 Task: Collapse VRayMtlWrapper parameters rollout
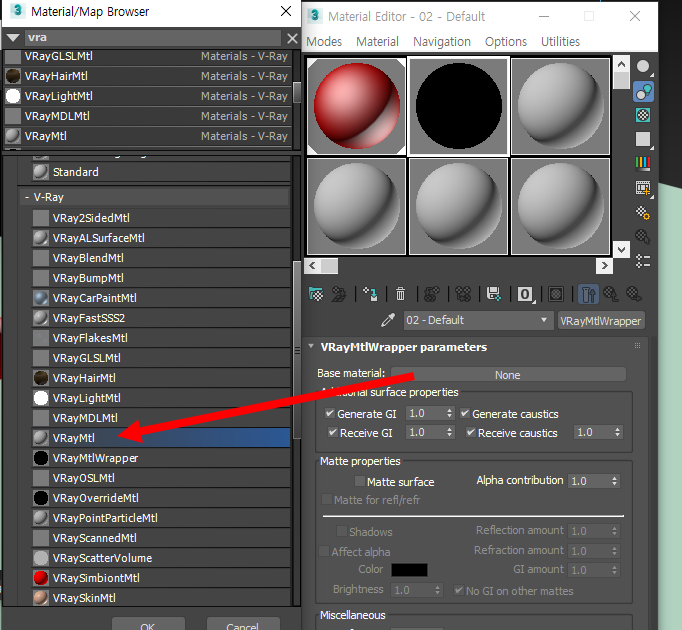311,347
